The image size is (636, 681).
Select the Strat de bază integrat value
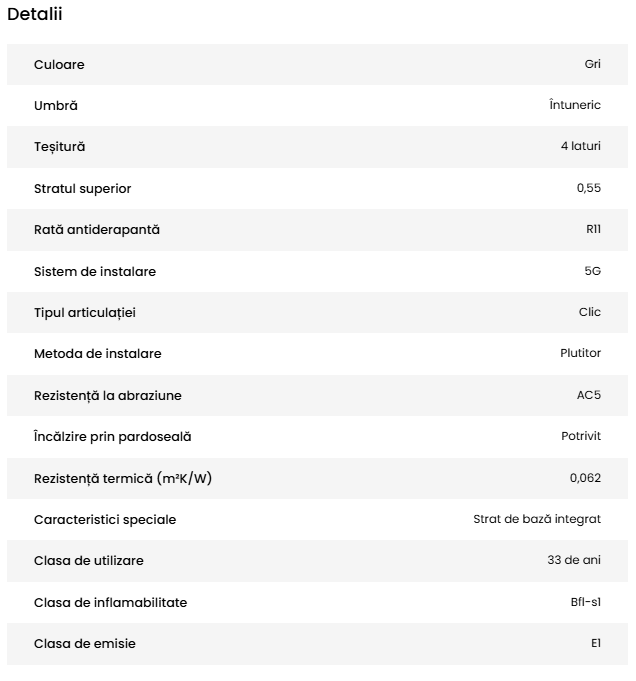[x=537, y=520]
